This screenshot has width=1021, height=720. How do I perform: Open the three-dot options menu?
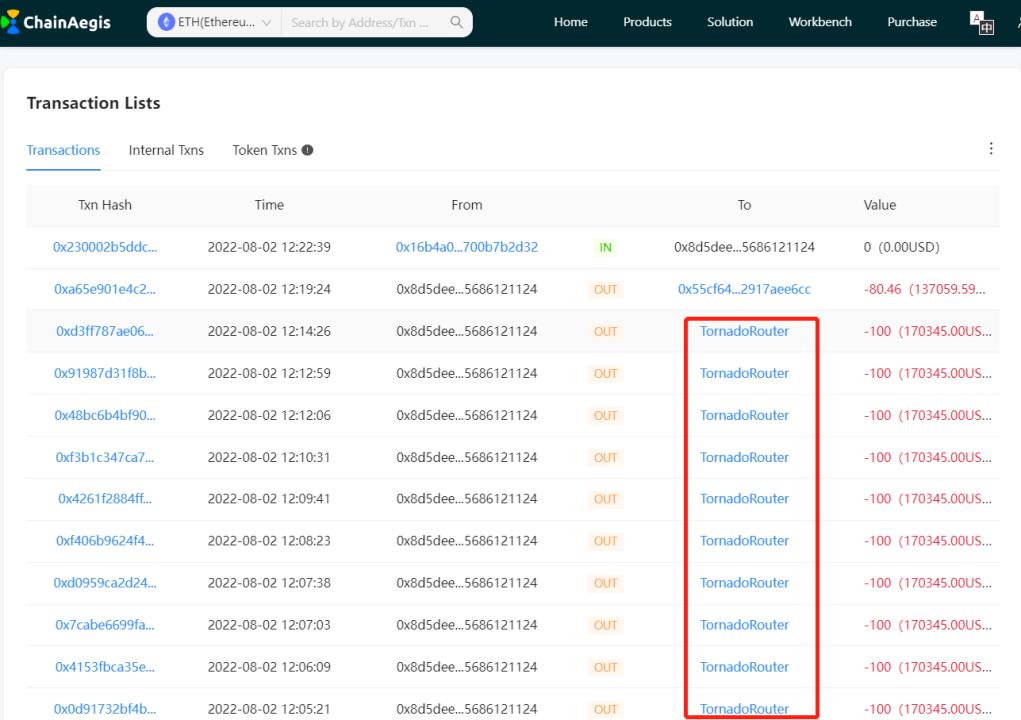991,148
